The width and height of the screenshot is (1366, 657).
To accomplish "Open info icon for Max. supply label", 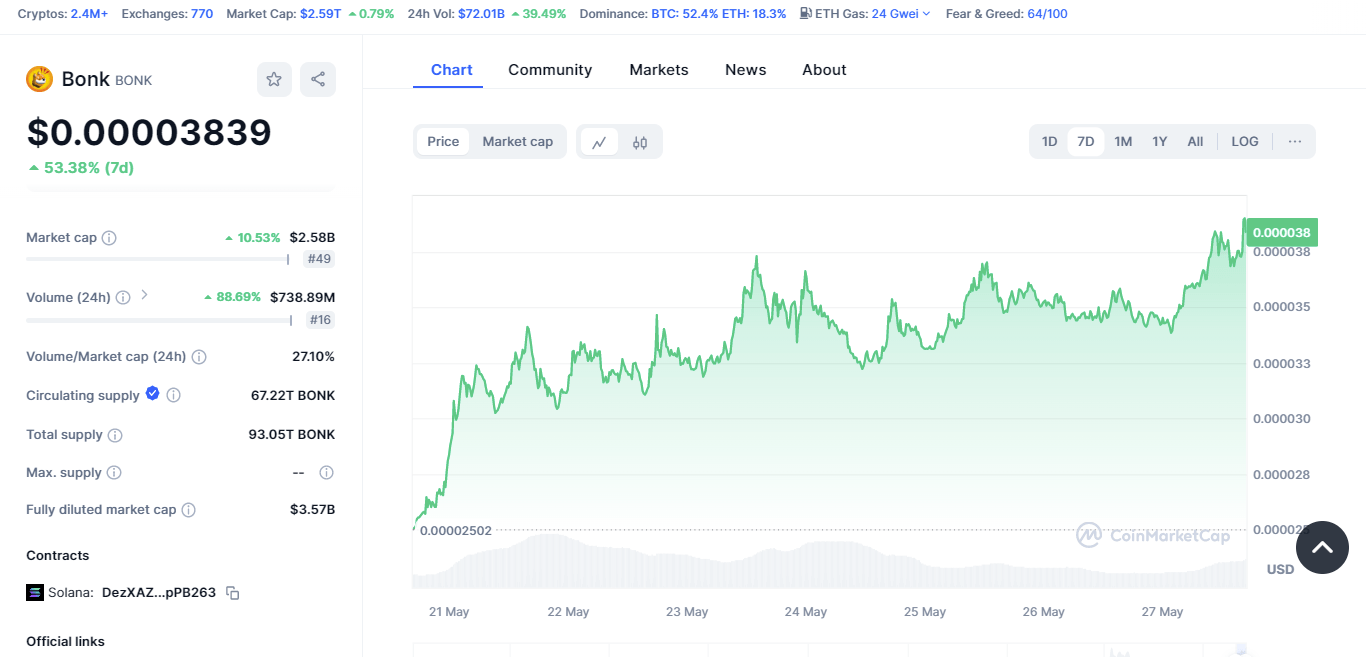I will pos(114,473).
